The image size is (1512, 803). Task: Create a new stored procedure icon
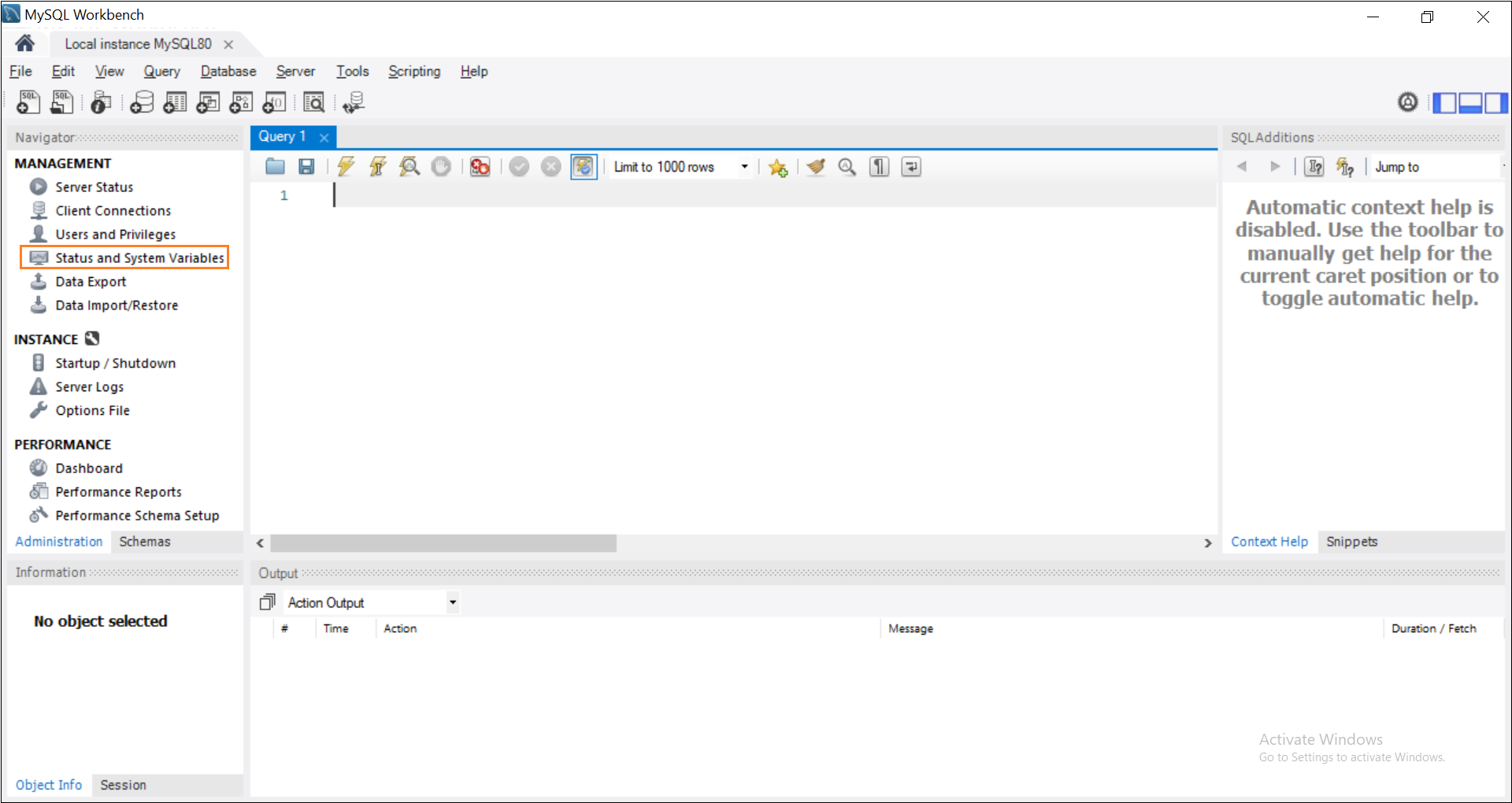pos(241,102)
